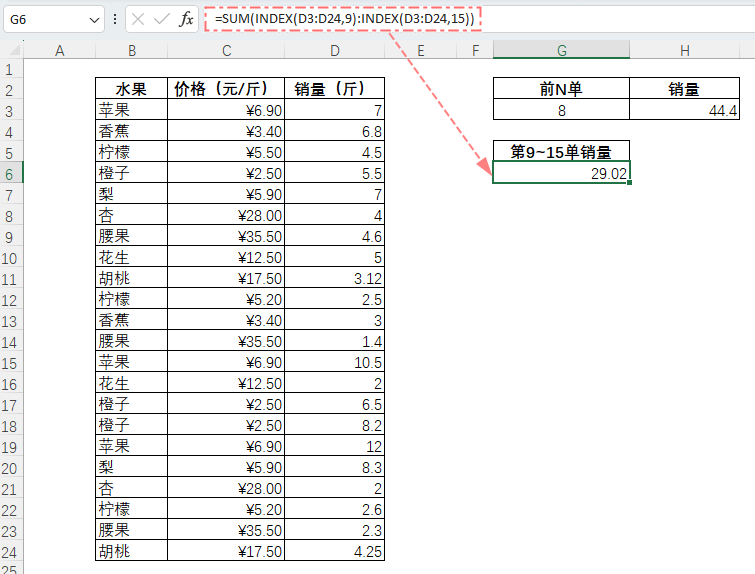Click the Insert Function fx icon
The width and height of the screenshot is (755, 574).
click(x=186, y=19)
